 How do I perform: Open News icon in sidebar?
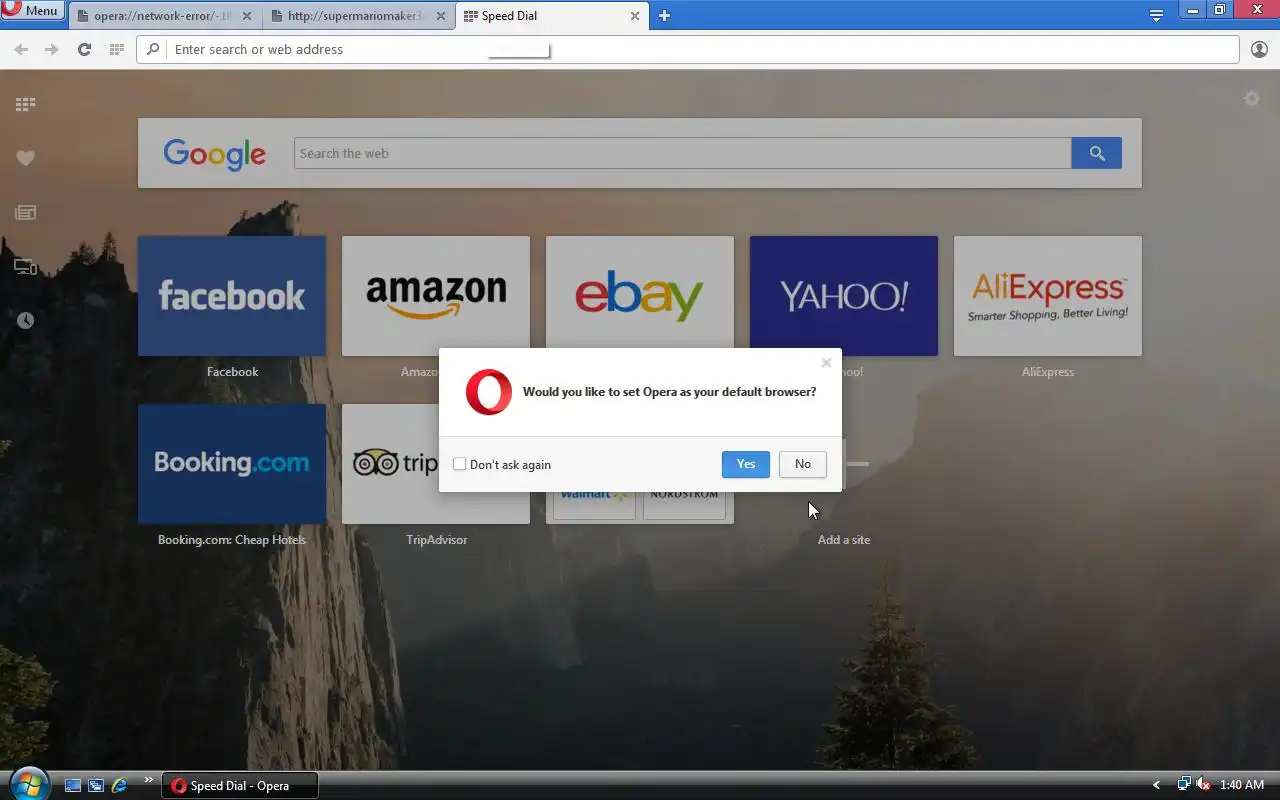click(x=25, y=212)
